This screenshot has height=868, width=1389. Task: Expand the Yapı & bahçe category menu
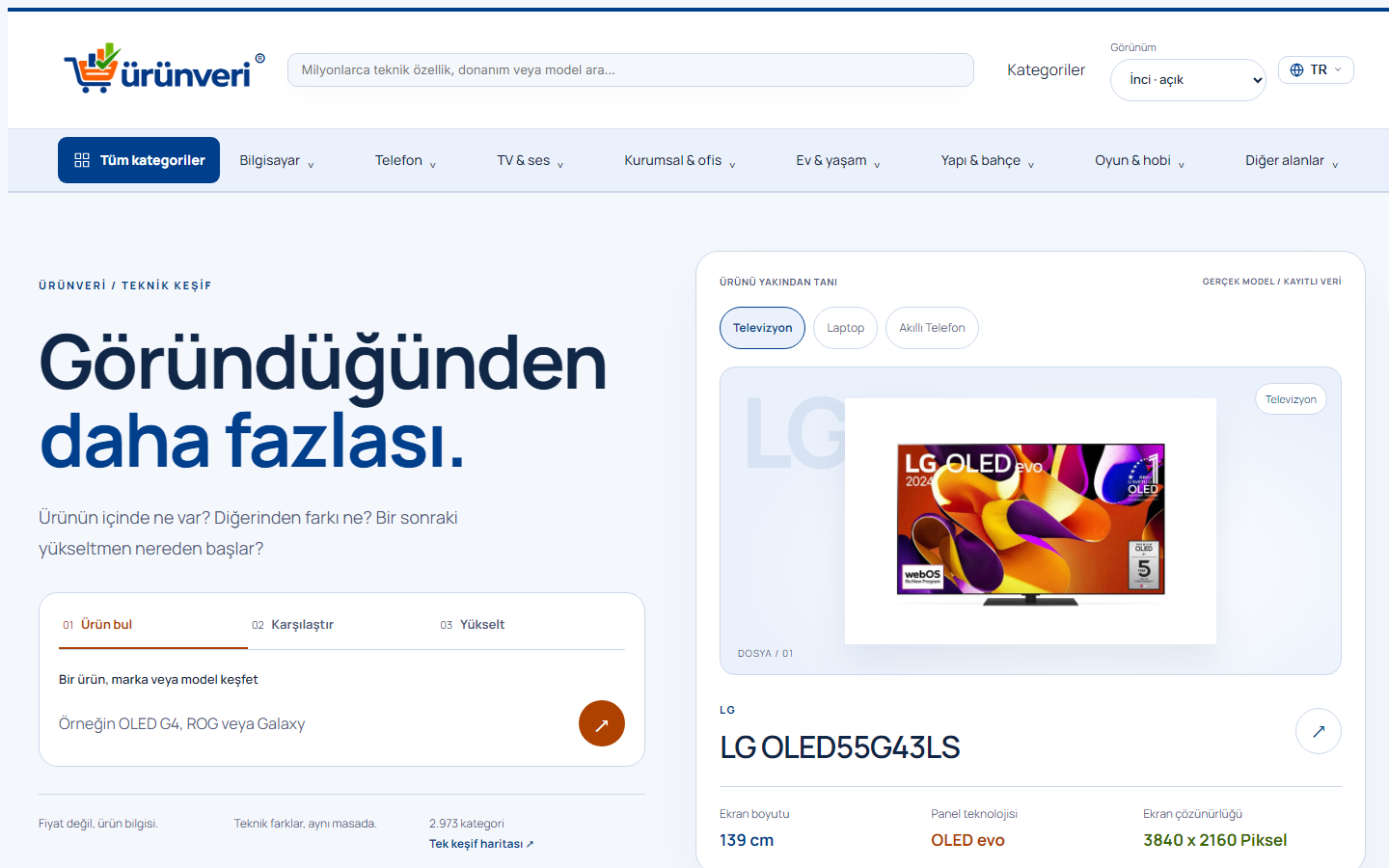[x=988, y=161]
